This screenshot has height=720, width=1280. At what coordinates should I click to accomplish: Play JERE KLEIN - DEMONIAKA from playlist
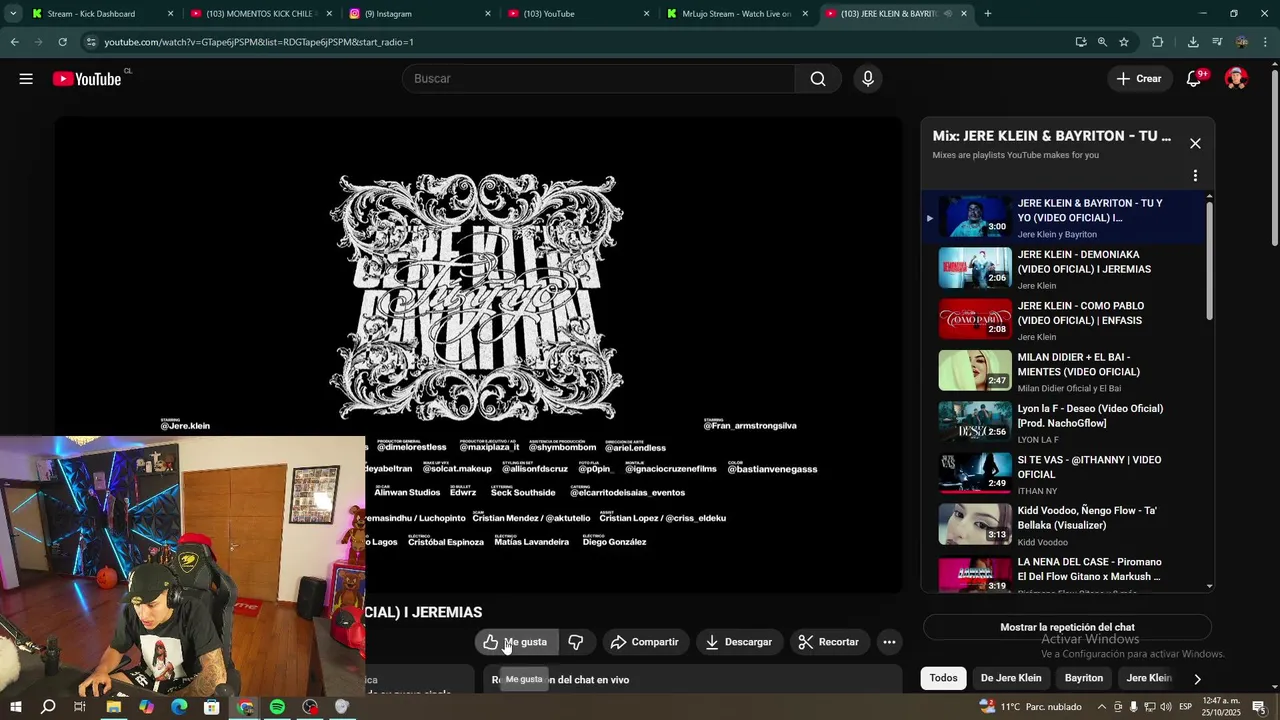(x=1063, y=269)
